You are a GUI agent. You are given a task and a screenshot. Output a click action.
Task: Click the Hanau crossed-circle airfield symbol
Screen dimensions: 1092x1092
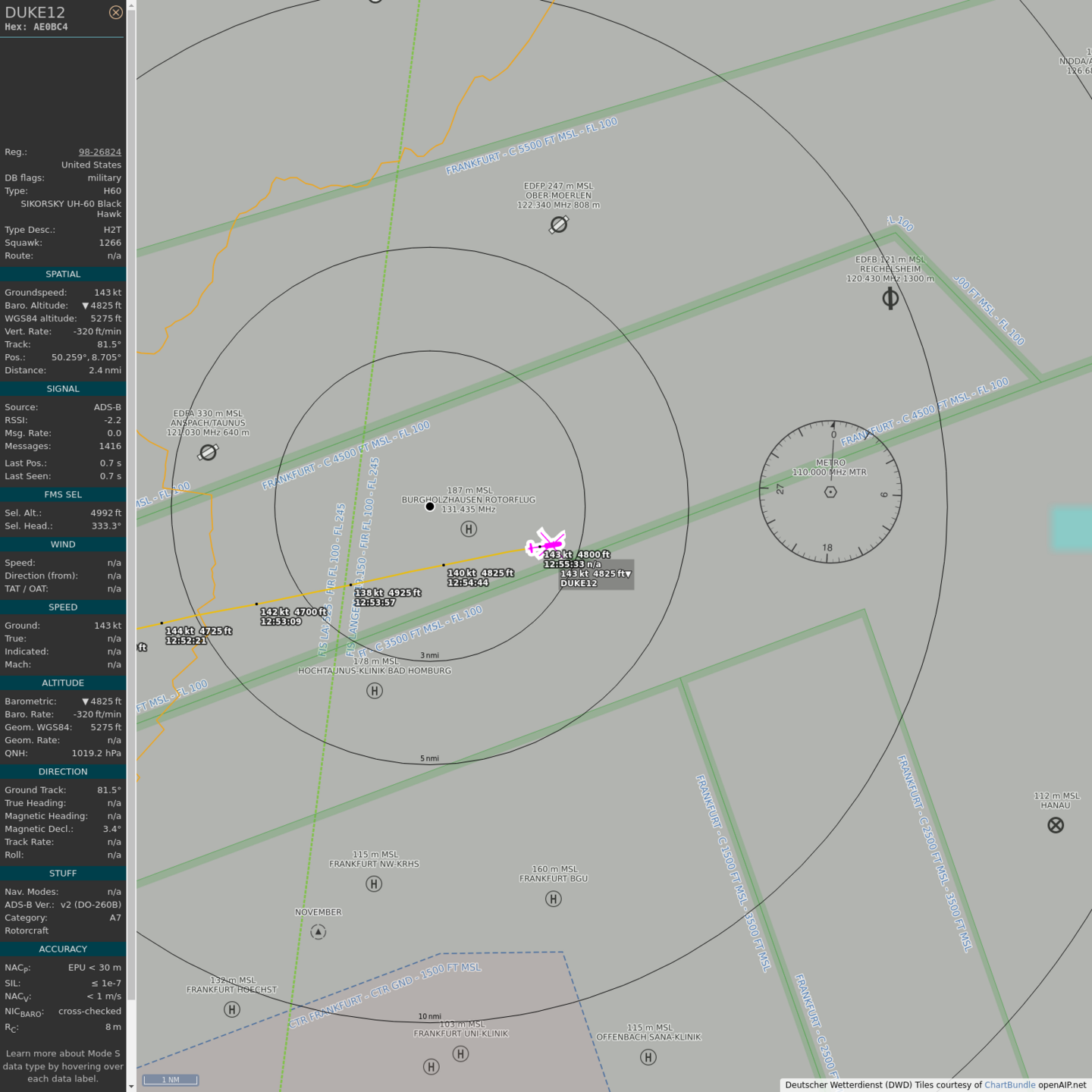point(1056,825)
